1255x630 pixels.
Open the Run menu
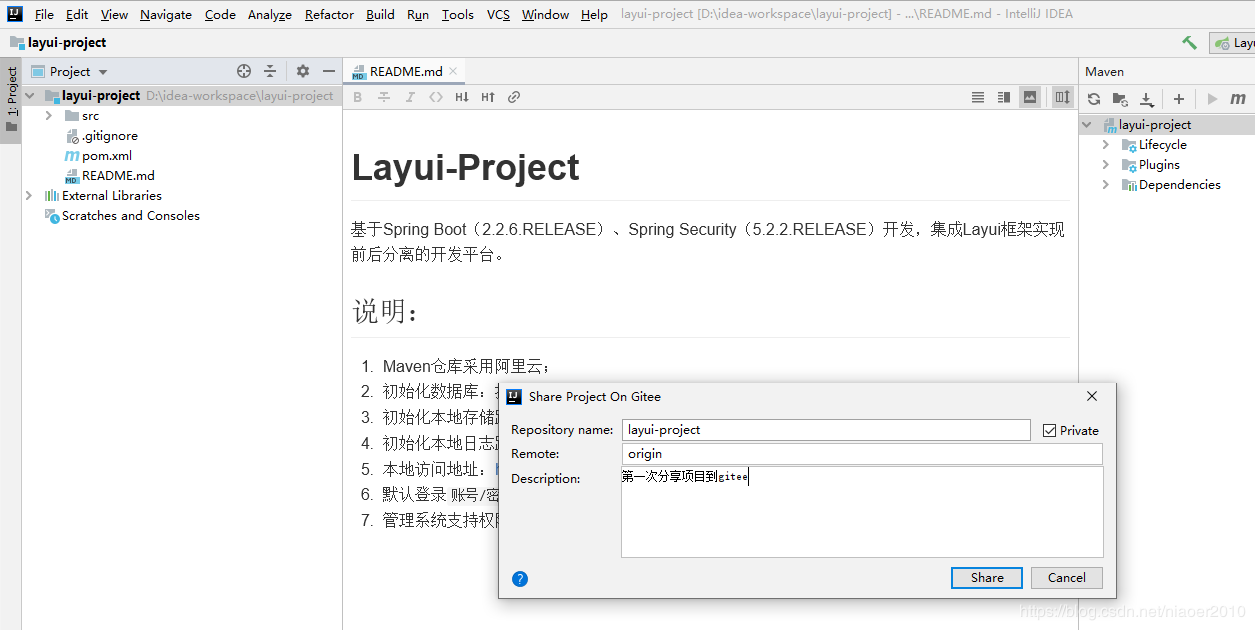[418, 14]
